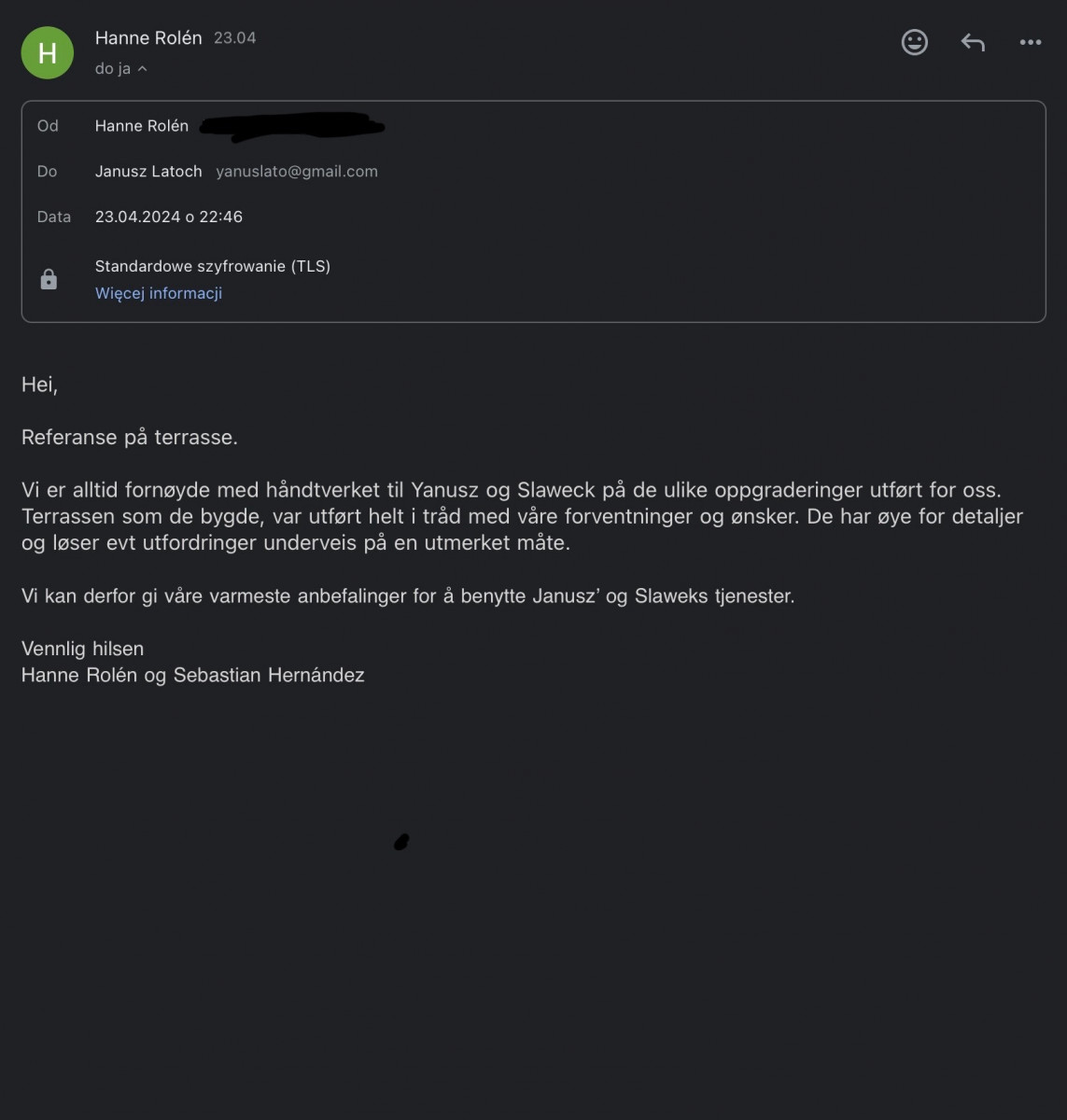
Task: Select the yanuslato@gmail.com address
Action: (297, 172)
